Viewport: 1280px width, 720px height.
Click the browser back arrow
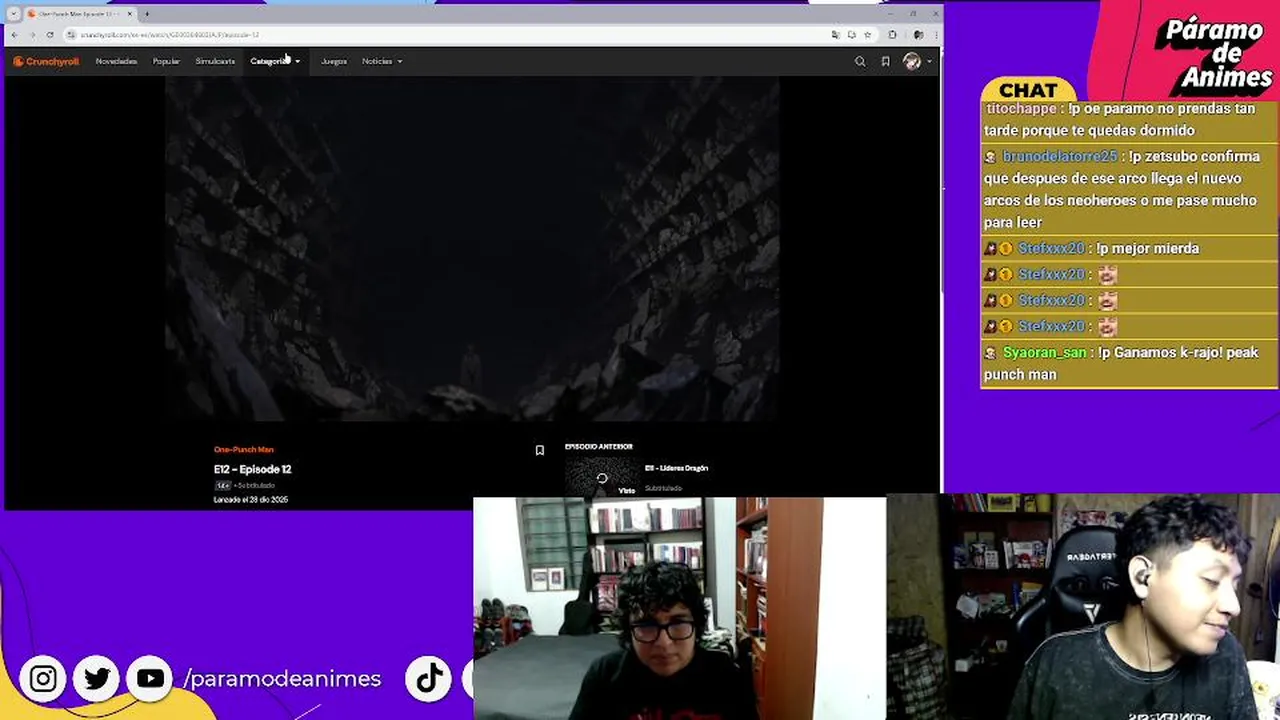pyautogui.click(x=15, y=35)
